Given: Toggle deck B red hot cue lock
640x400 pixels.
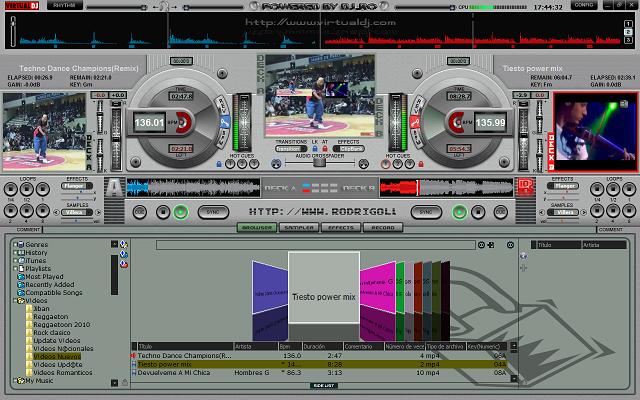Looking at the screenshot, I should (x=421, y=164).
